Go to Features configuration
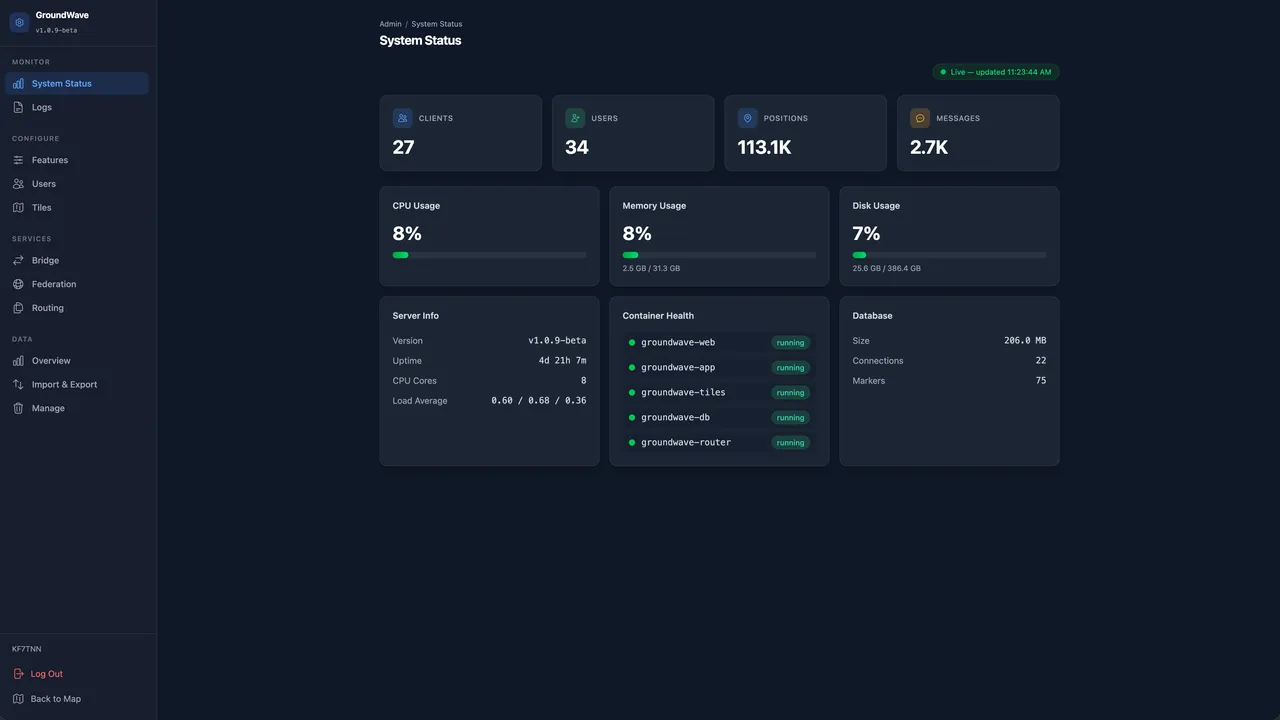 [x=77, y=160]
